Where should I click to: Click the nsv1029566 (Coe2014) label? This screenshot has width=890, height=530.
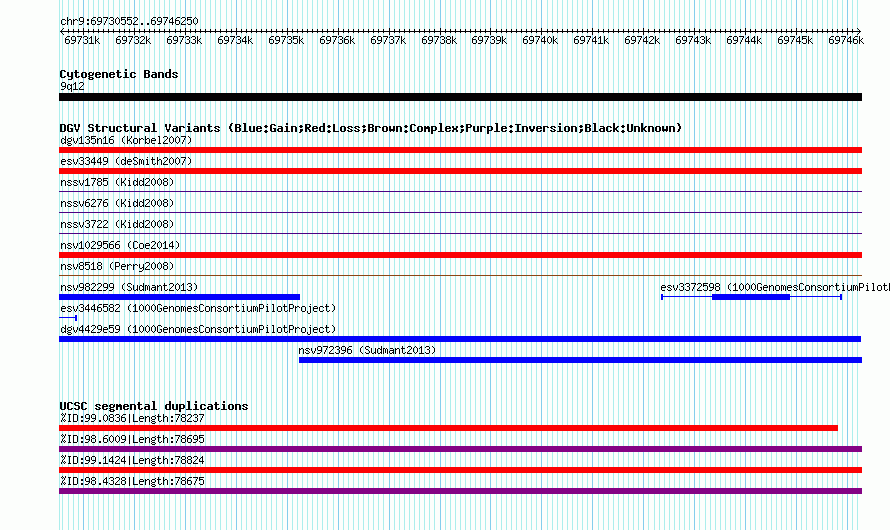pos(120,245)
